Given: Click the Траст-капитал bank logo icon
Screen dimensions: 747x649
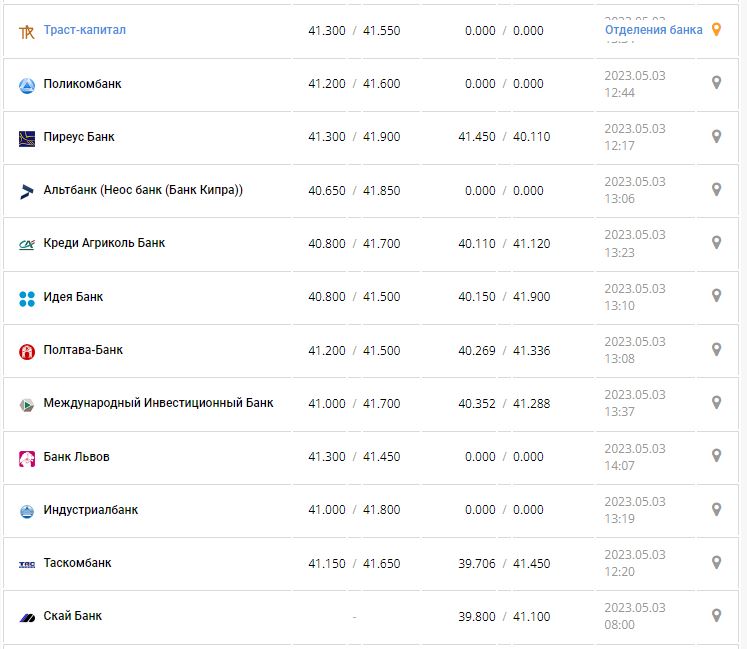Looking at the screenshot, I should pyautogui.click(x=27, y=31).
